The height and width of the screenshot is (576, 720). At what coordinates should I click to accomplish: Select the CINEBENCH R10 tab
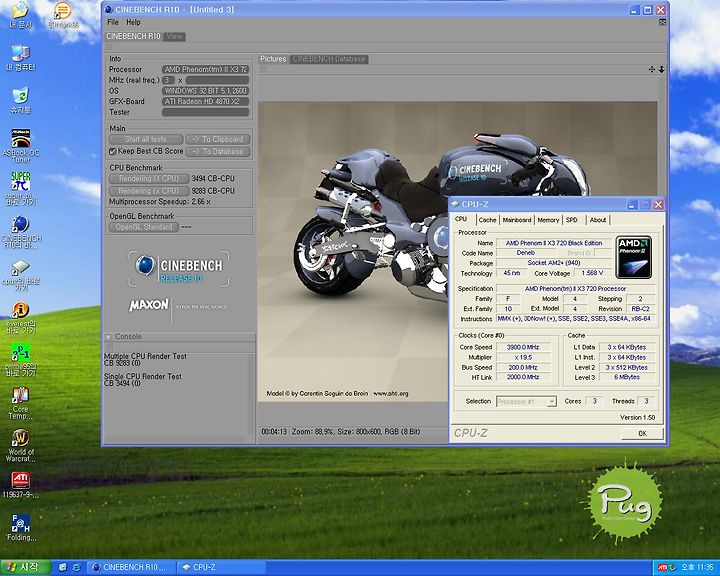pos(133,36)
